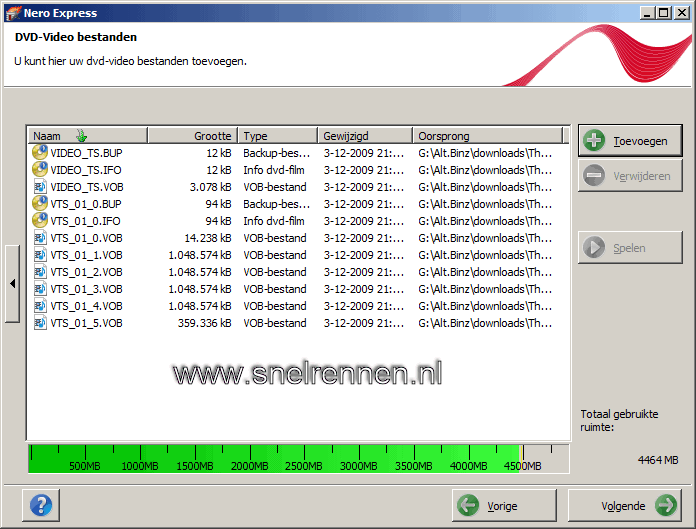696x529 pixels.
Task: Click the 14.238 kB size value
Action: pyautogui.click(x=208, y=238)
